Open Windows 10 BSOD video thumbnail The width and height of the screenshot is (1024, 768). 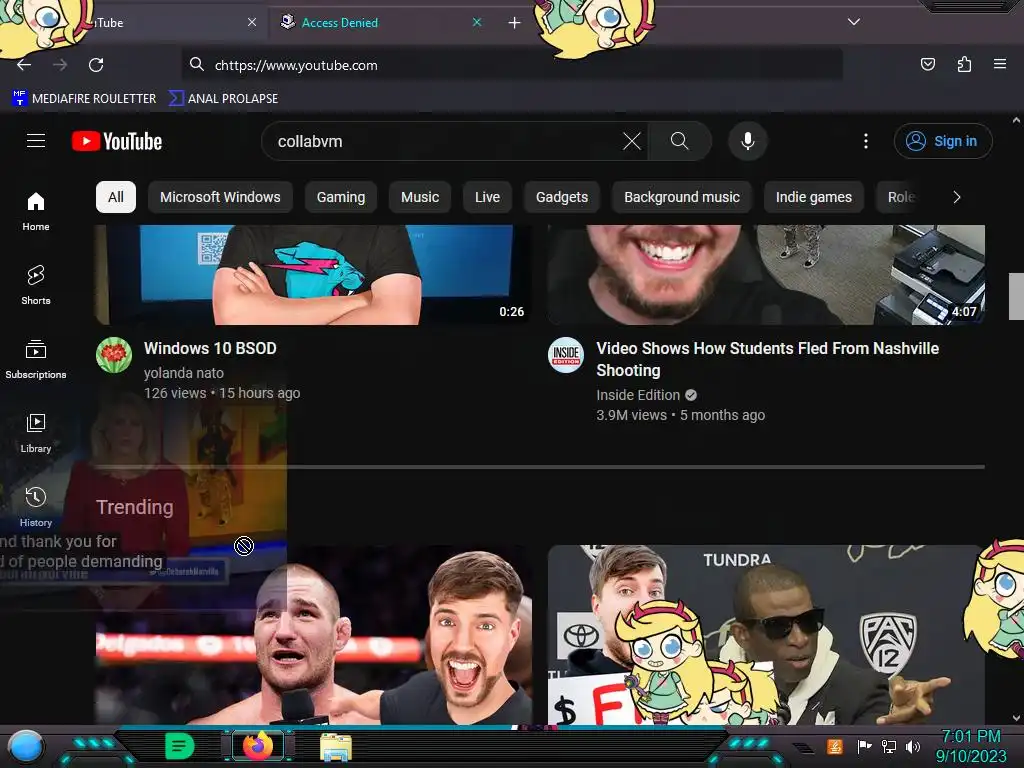313,274
